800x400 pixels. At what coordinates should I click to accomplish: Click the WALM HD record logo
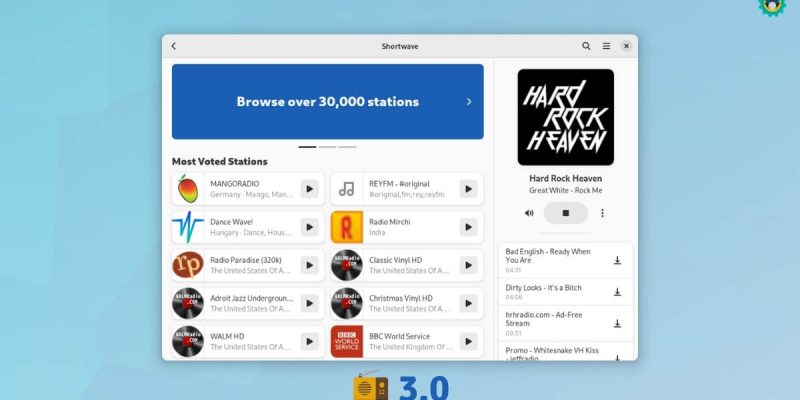pos(188,341)
